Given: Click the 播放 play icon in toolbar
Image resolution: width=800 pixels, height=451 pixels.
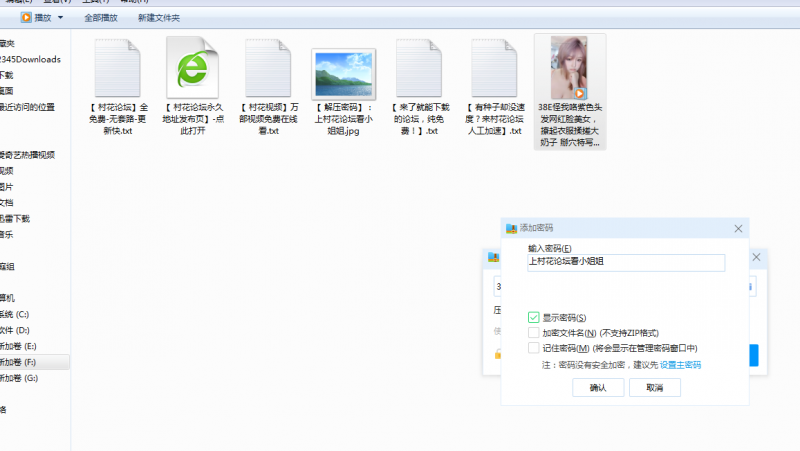Looking at the screenshot, I should 26,17.
